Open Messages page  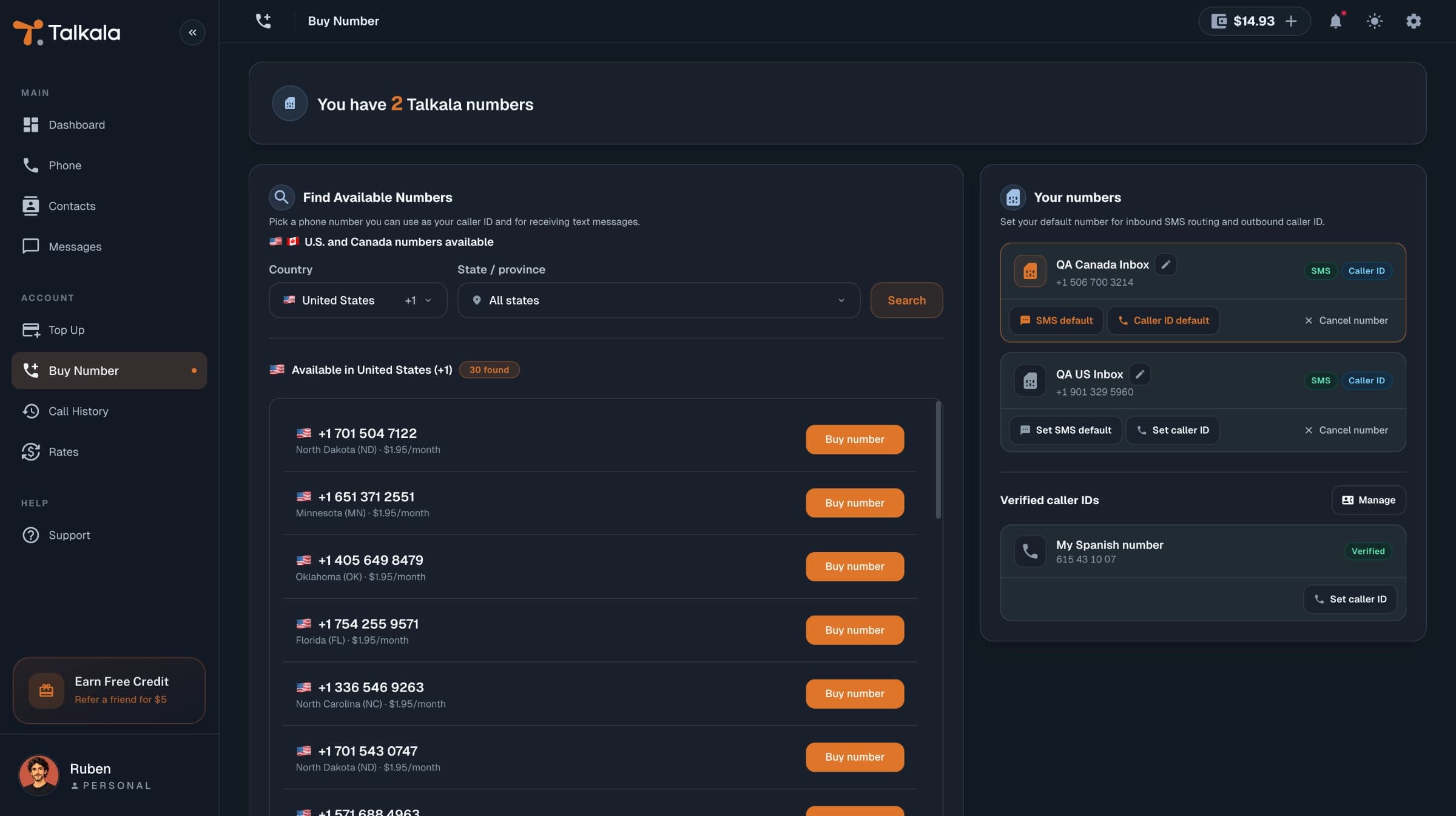[109, 246]
